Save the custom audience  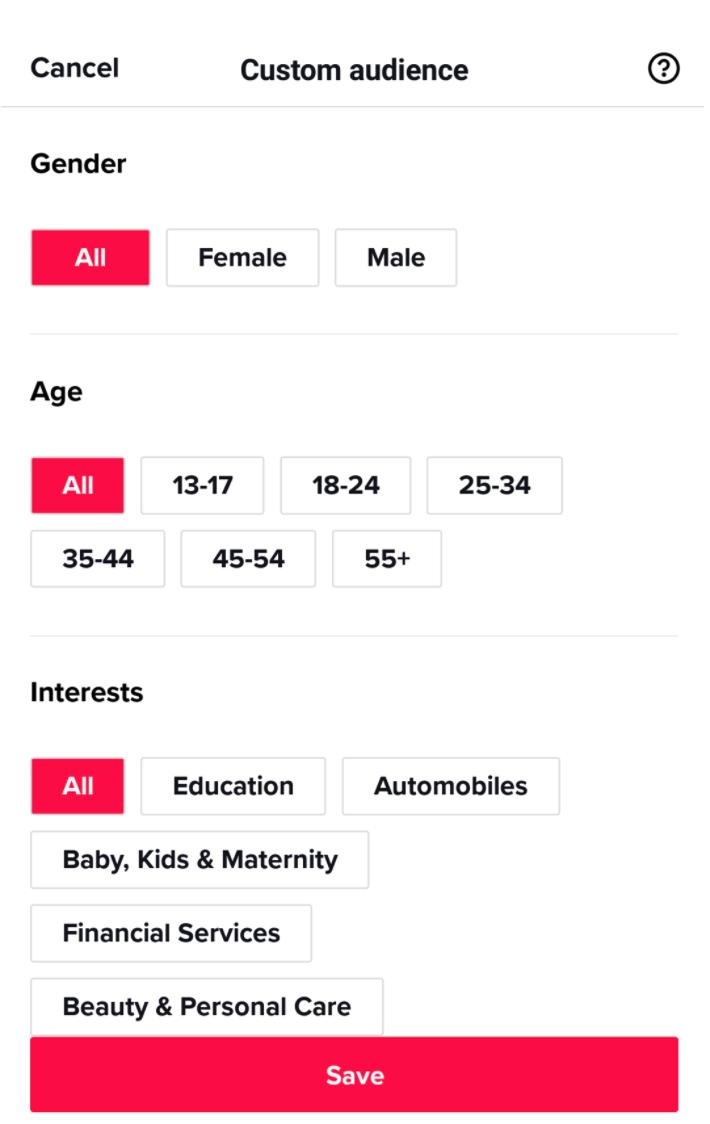(354, 1075)
